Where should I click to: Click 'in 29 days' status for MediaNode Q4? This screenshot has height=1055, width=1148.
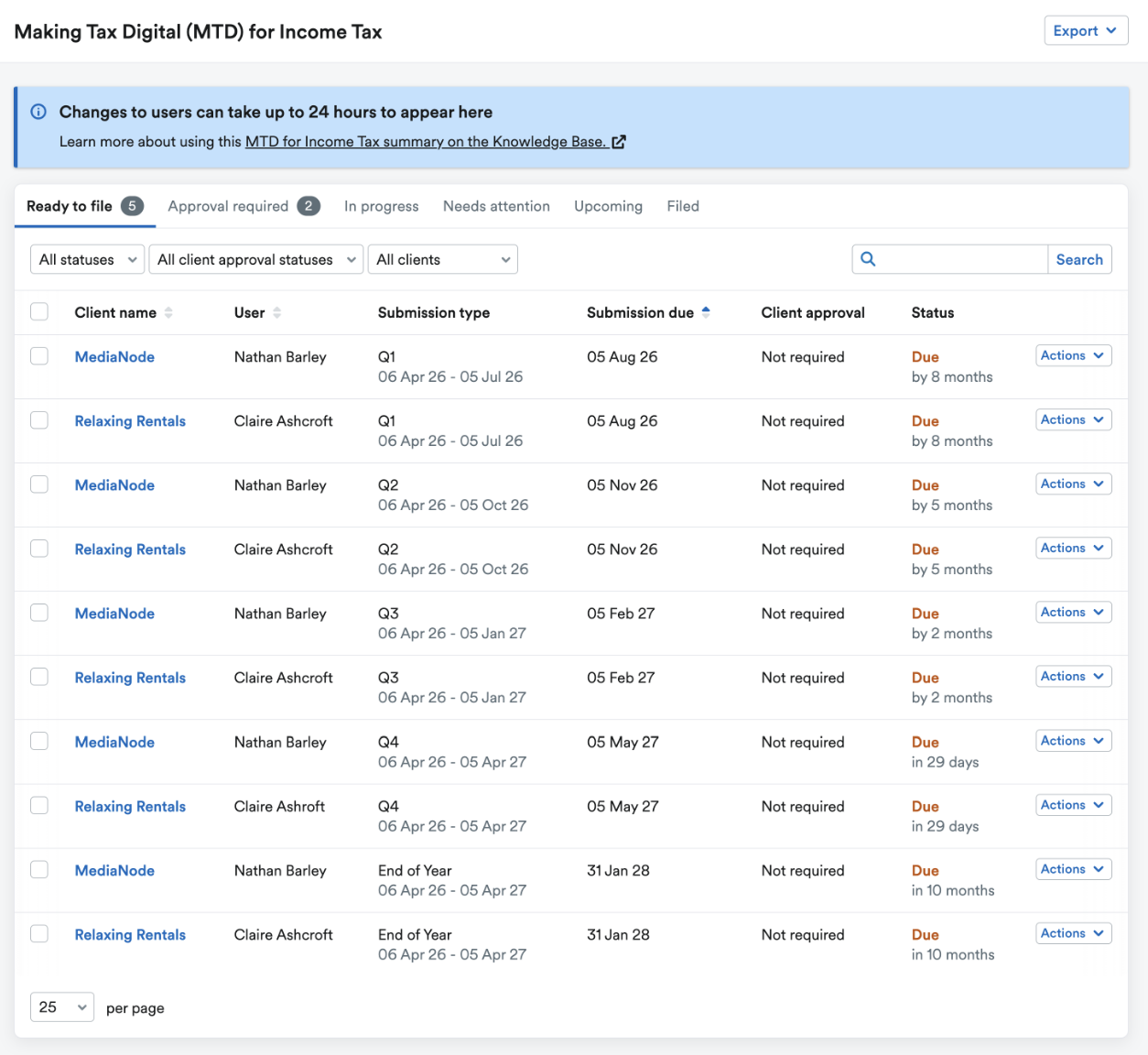[x=945, y=762]
